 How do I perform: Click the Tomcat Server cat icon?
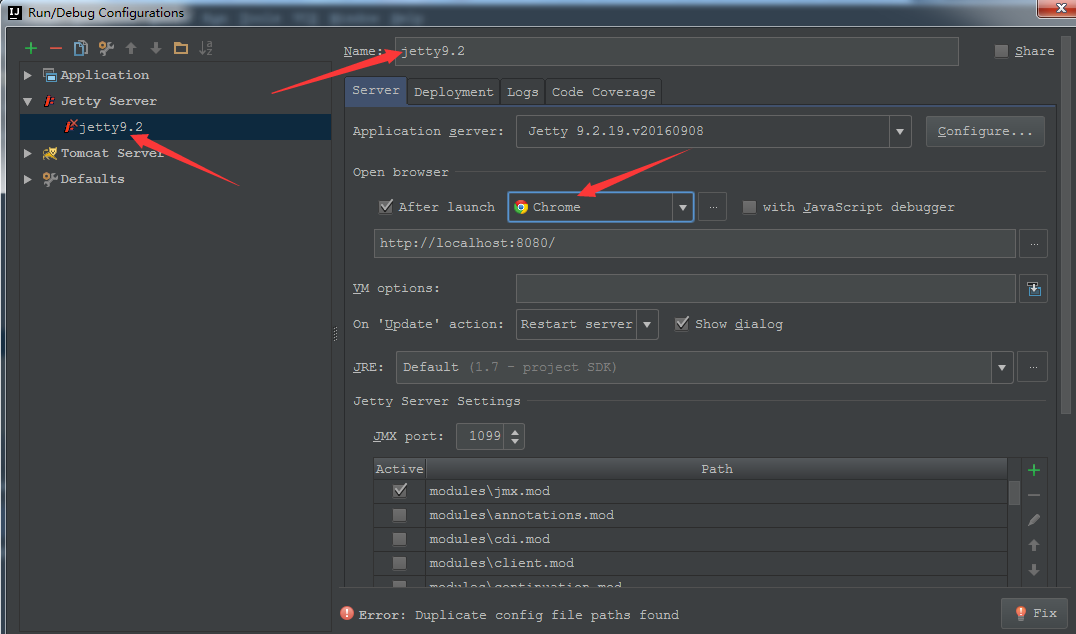49,153
